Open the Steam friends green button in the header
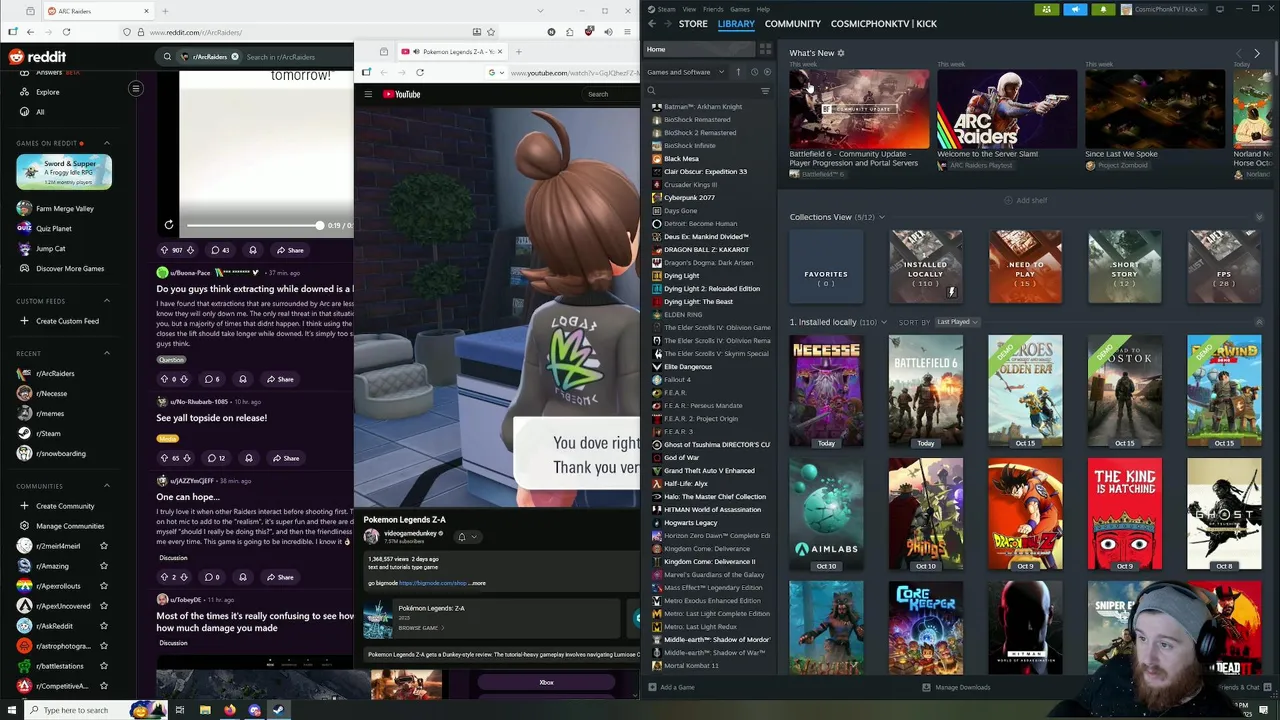The height and width of the screenshot is (720, 1280). point(1047,9)
